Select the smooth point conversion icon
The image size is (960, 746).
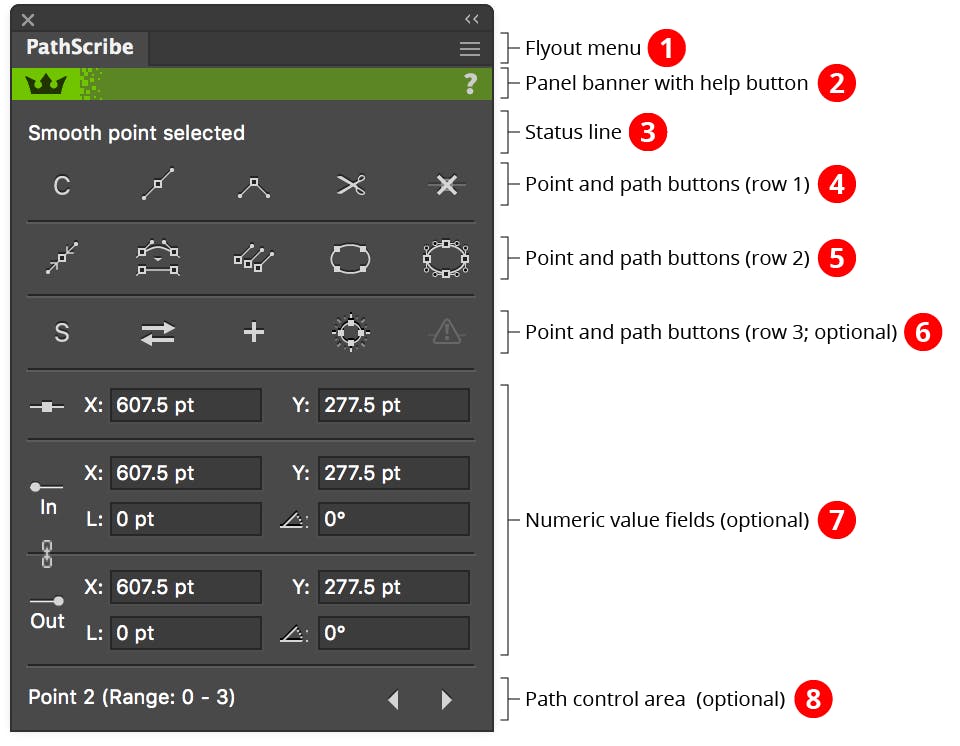point(157,185)
